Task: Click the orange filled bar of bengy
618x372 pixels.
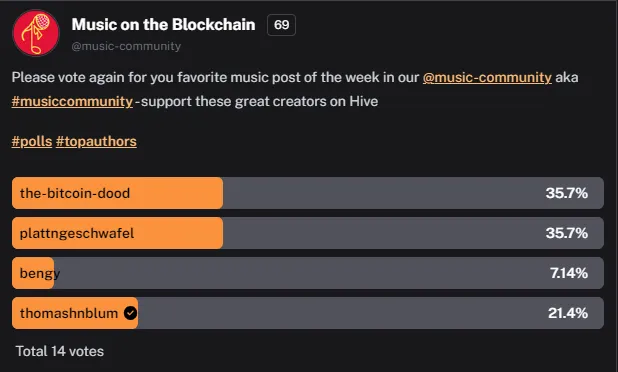Action: tap(33, 273)
